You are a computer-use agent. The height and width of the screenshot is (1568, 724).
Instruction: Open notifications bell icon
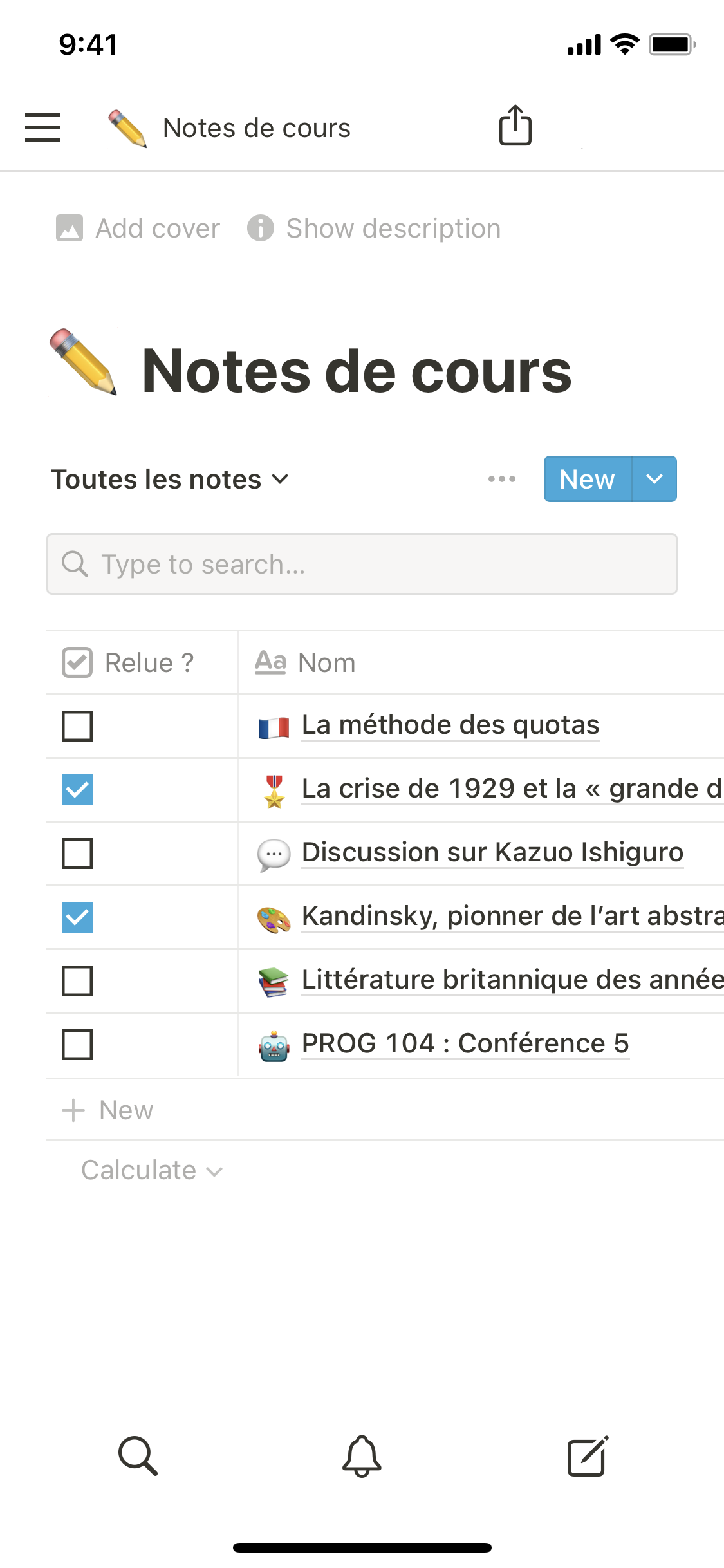(362, 1455)
